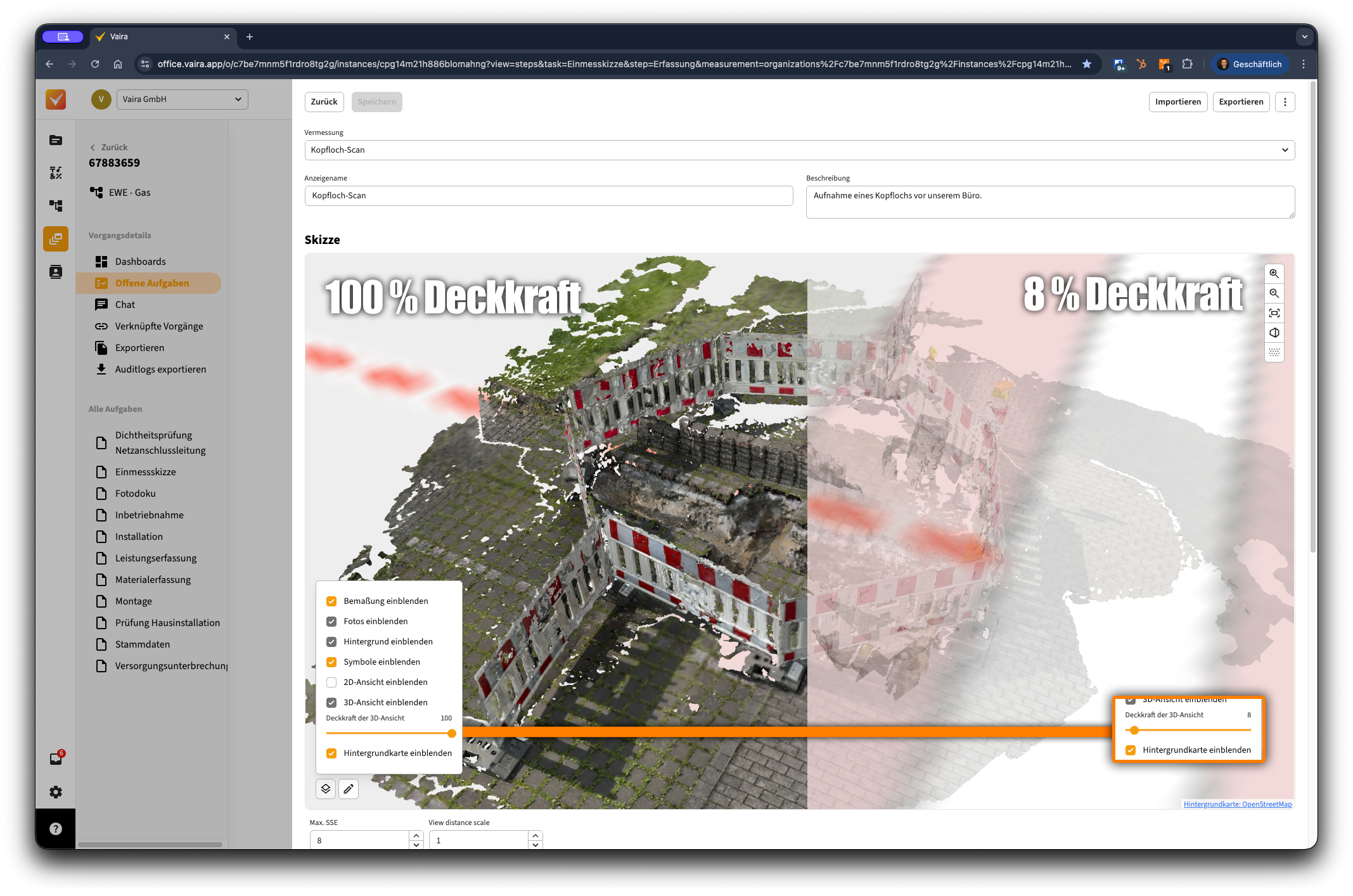Open the inbox icon with badge
The height and width of the screenshot is (896, 1353).
(56, 758)
